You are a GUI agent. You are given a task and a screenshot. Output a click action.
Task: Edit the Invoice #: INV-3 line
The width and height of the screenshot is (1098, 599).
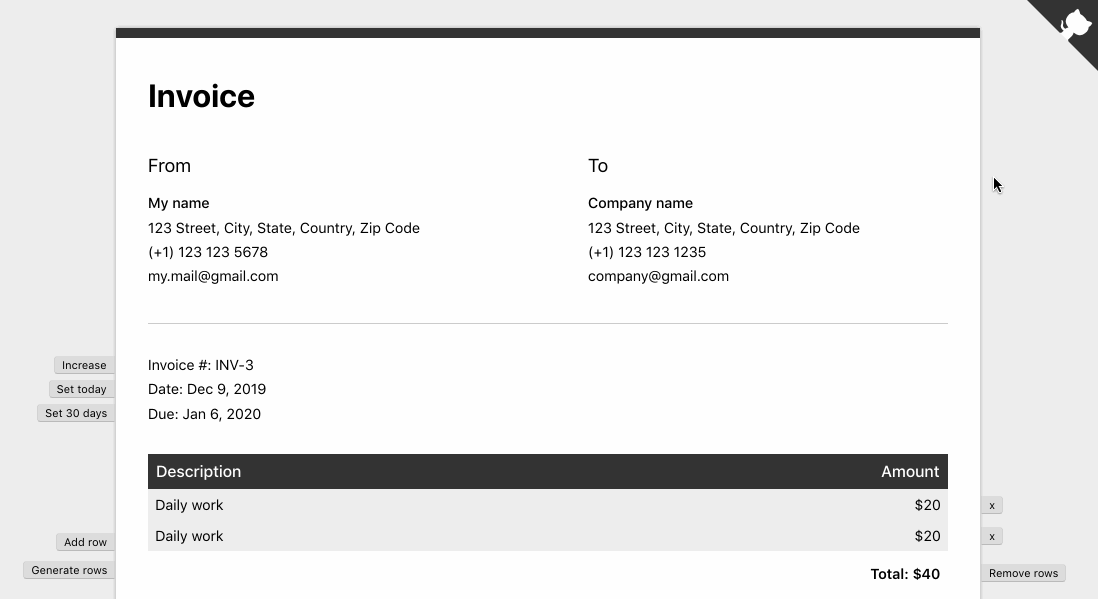pyautogui.click(x=200, y=365)
